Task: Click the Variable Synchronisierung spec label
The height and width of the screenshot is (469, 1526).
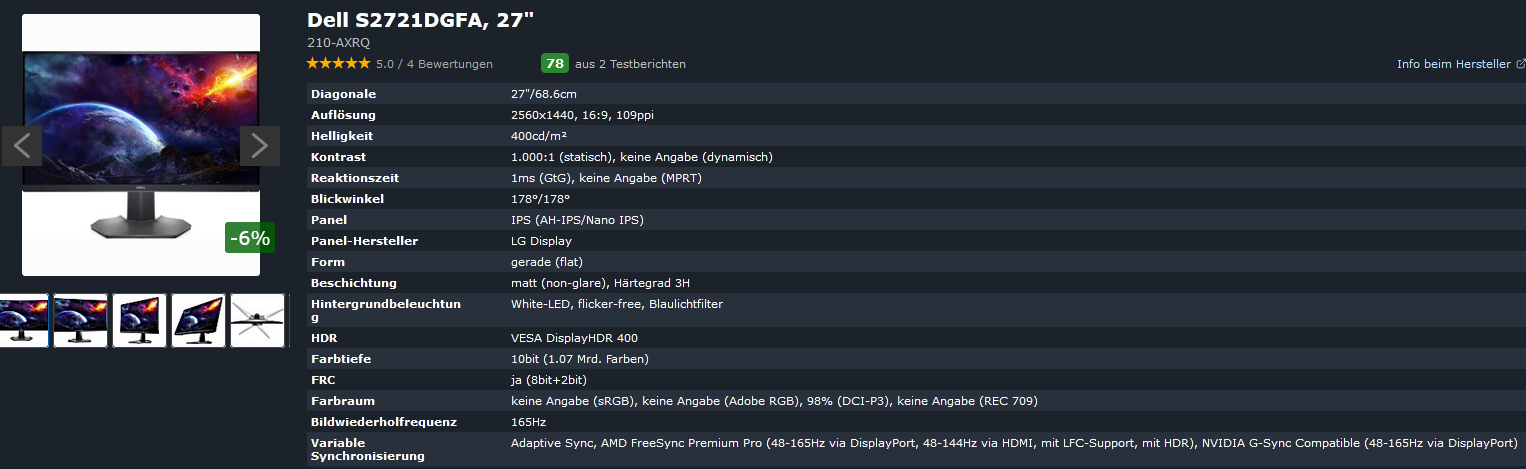Action: (368, 449)
